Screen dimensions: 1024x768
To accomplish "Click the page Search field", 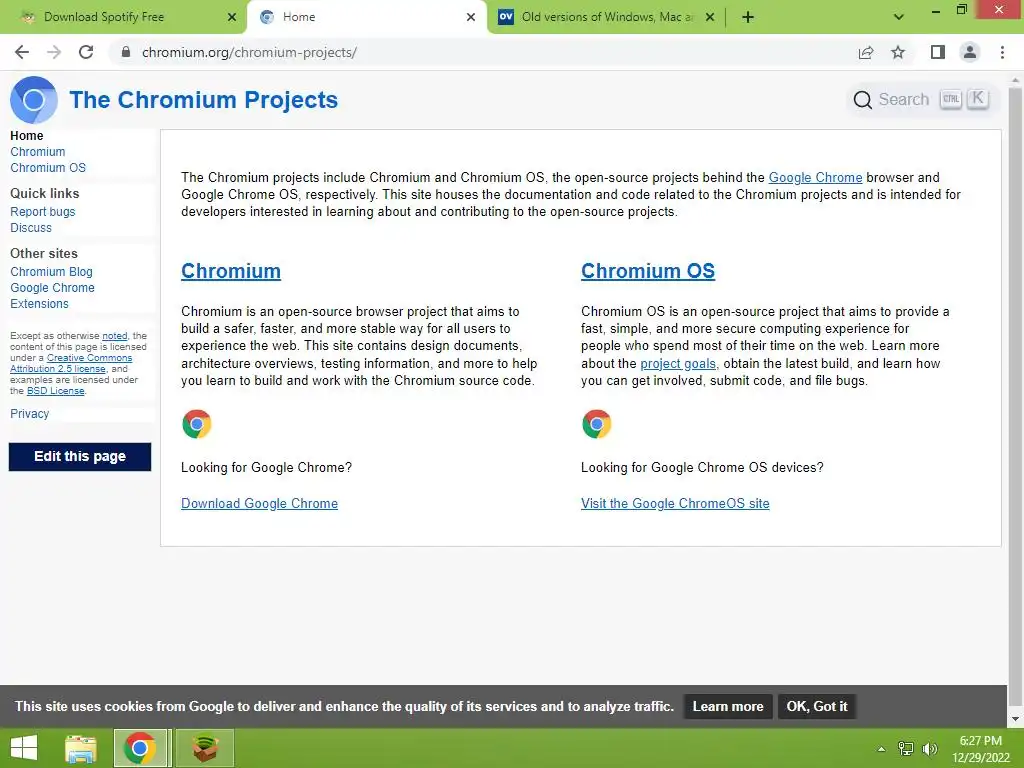I will click(x=921, y=100).
